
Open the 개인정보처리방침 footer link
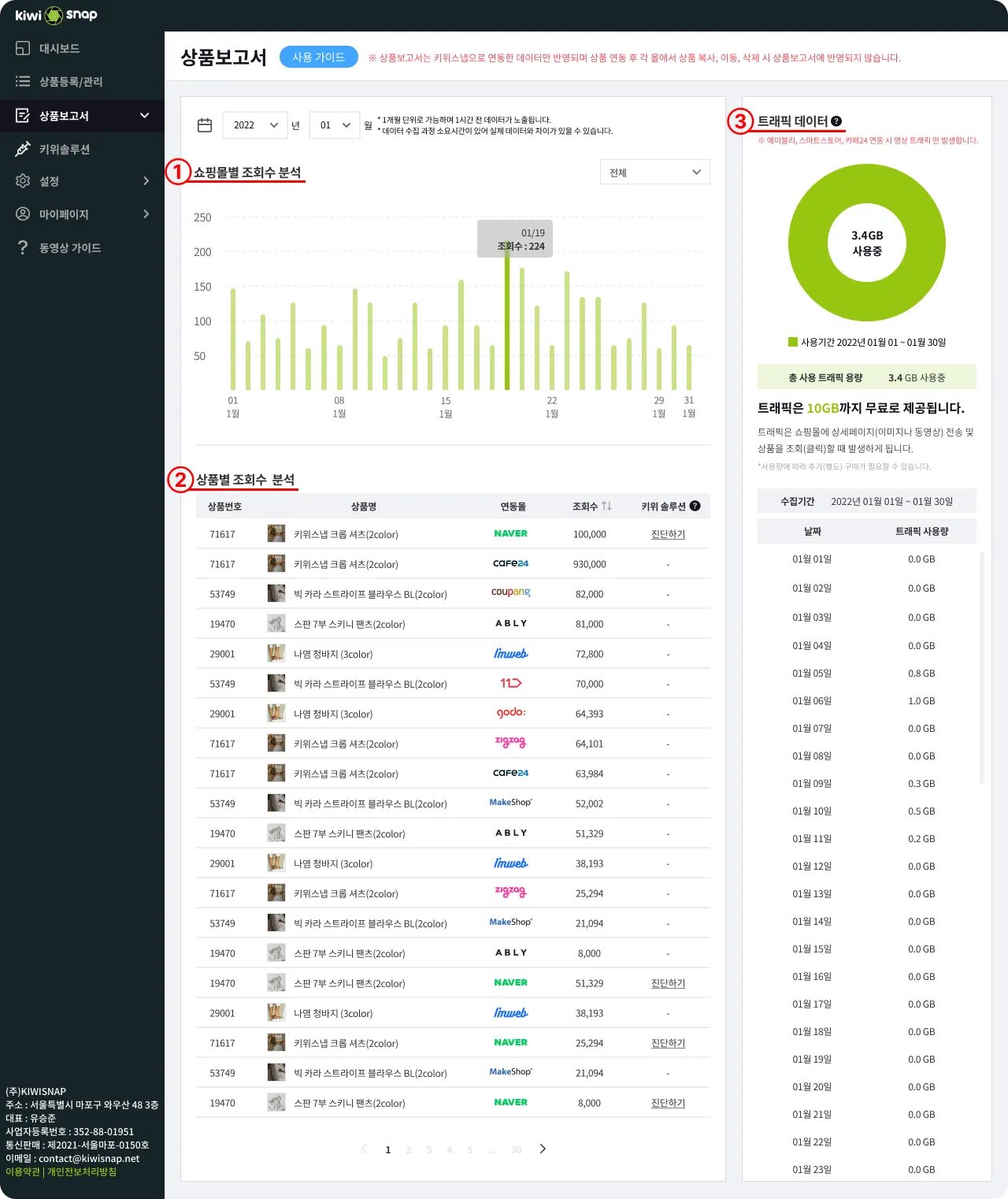tap(82, 1171)
